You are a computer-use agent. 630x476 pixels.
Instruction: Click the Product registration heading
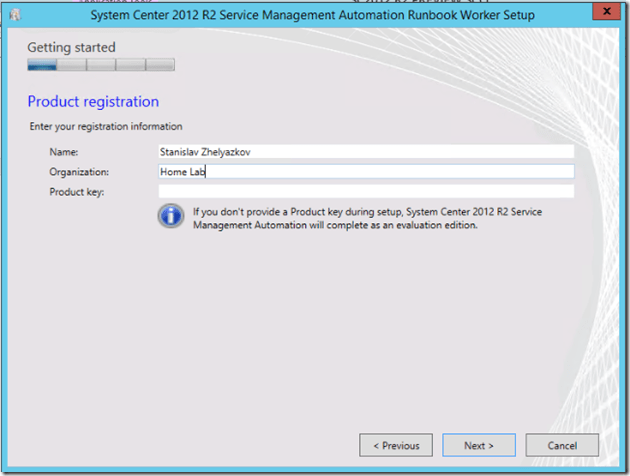tap(93, 102)
